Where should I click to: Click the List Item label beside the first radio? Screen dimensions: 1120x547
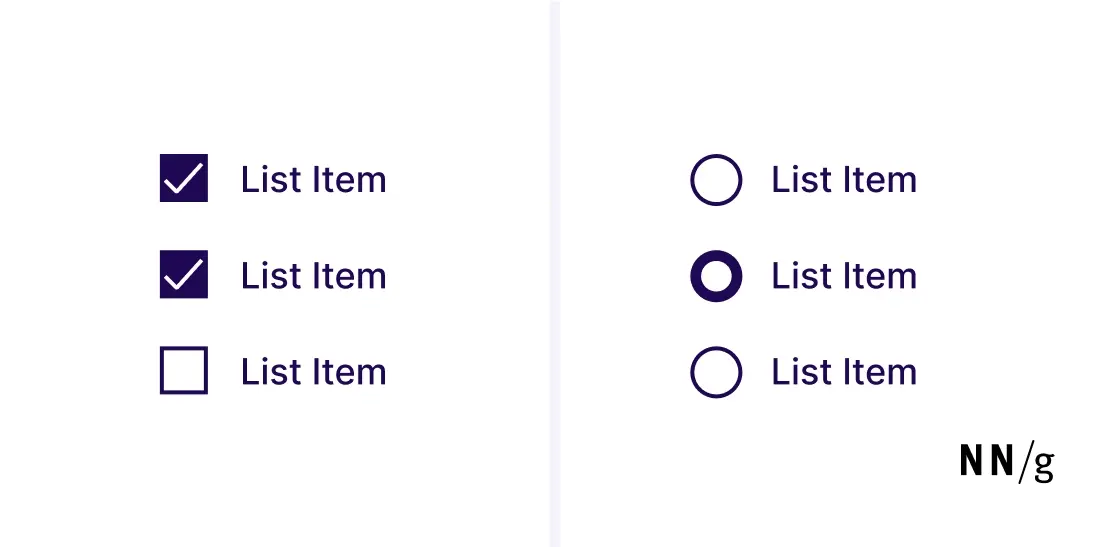click(844, 180)
